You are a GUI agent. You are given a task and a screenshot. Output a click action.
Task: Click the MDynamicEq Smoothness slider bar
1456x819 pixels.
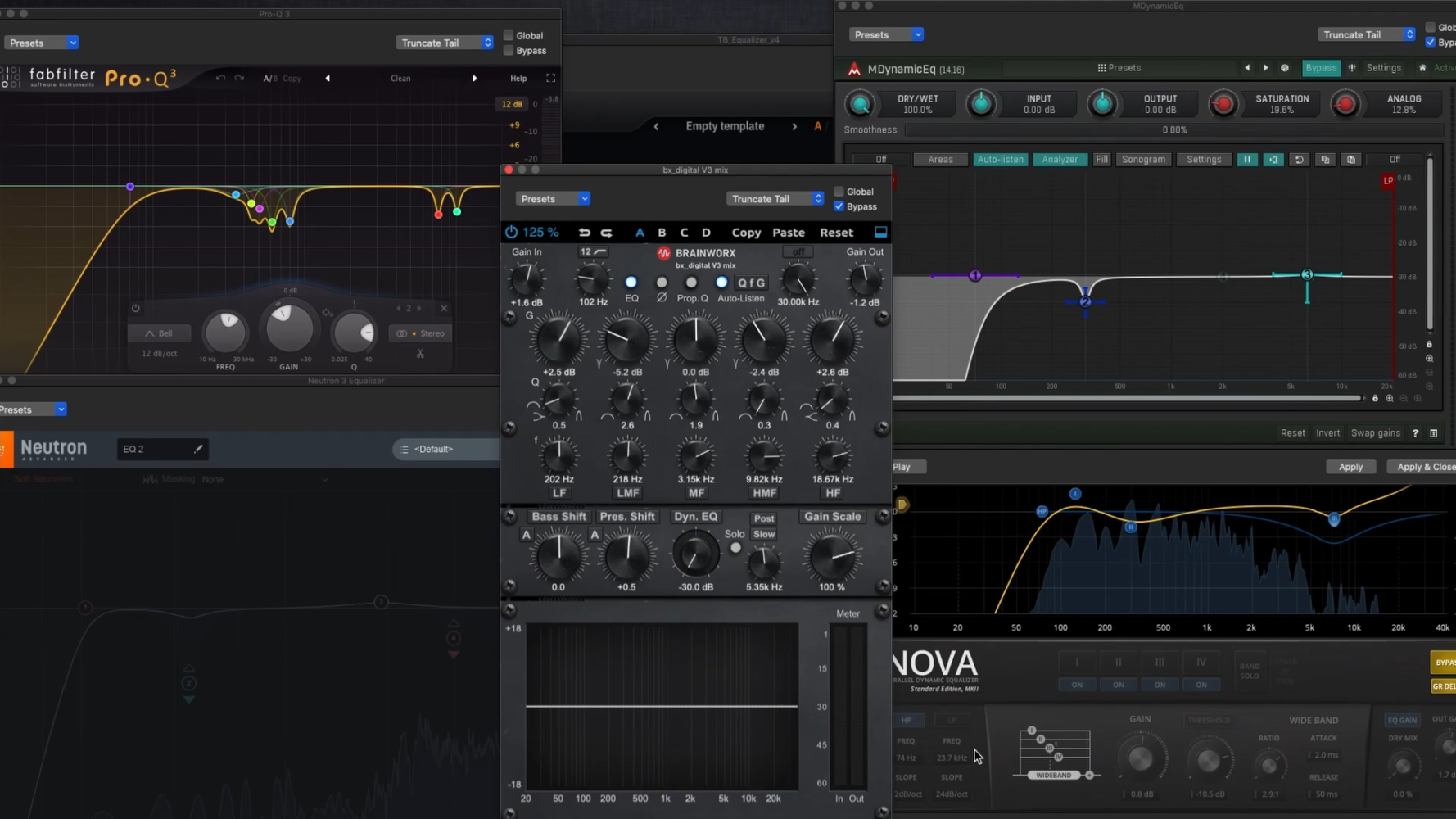point(1175,130)
